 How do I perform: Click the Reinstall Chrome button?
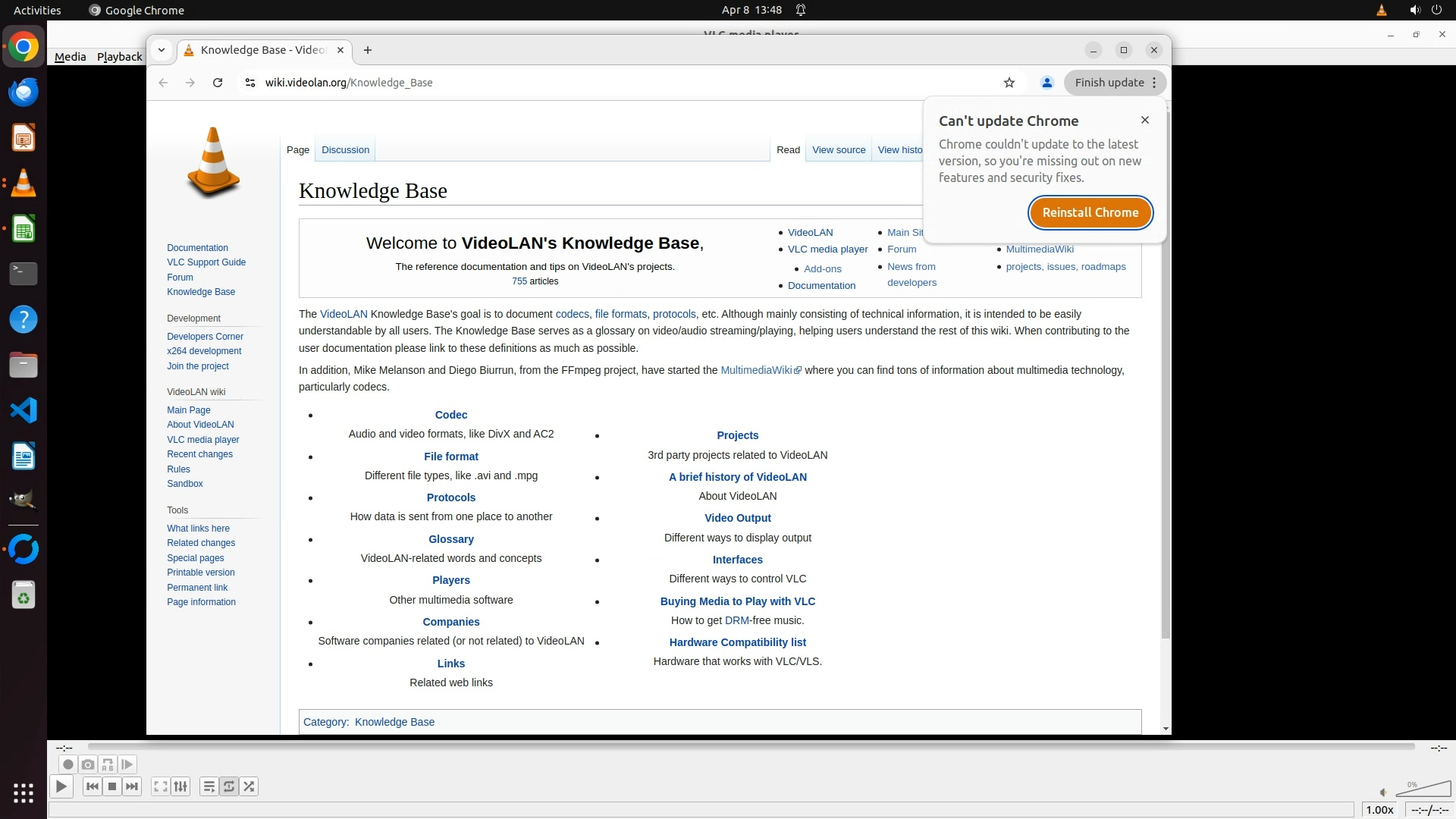(x=1090, y=212)
